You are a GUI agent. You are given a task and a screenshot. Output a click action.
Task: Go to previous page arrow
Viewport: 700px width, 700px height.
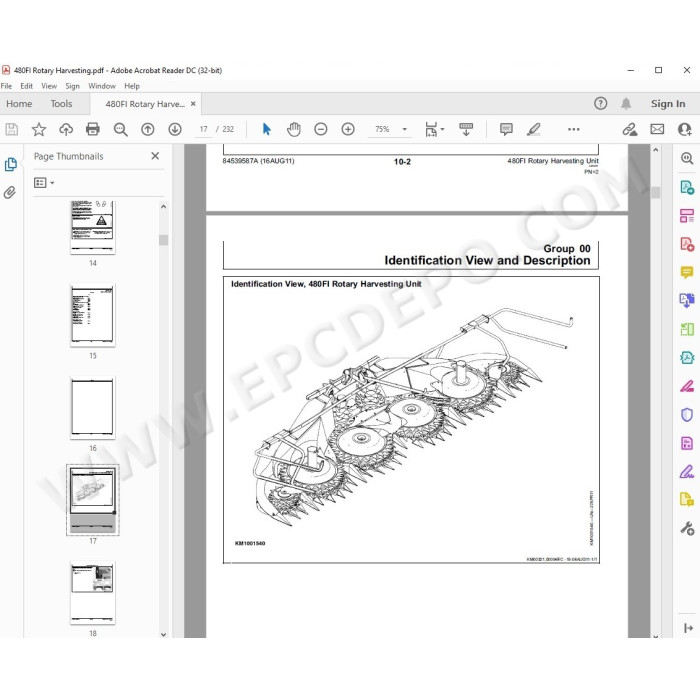148,129
